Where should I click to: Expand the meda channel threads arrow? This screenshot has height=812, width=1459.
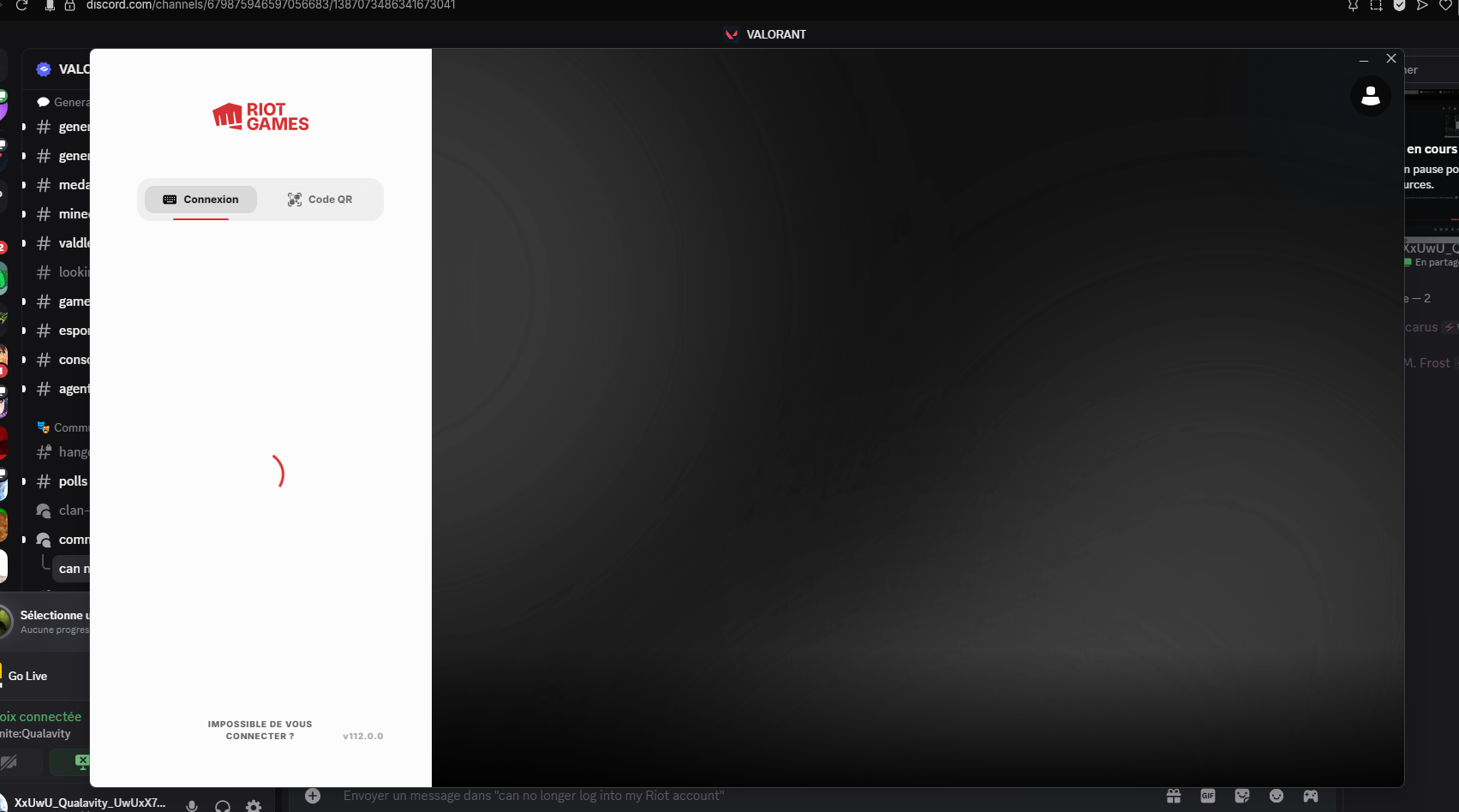(x=24, y=185)
